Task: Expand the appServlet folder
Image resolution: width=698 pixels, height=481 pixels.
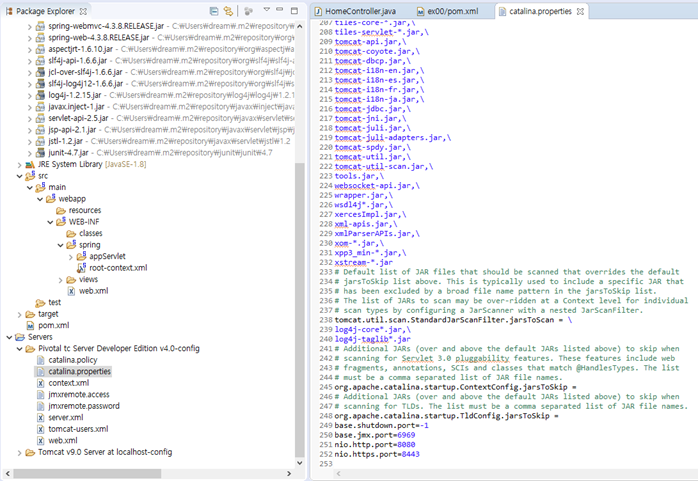Action: 70,257
